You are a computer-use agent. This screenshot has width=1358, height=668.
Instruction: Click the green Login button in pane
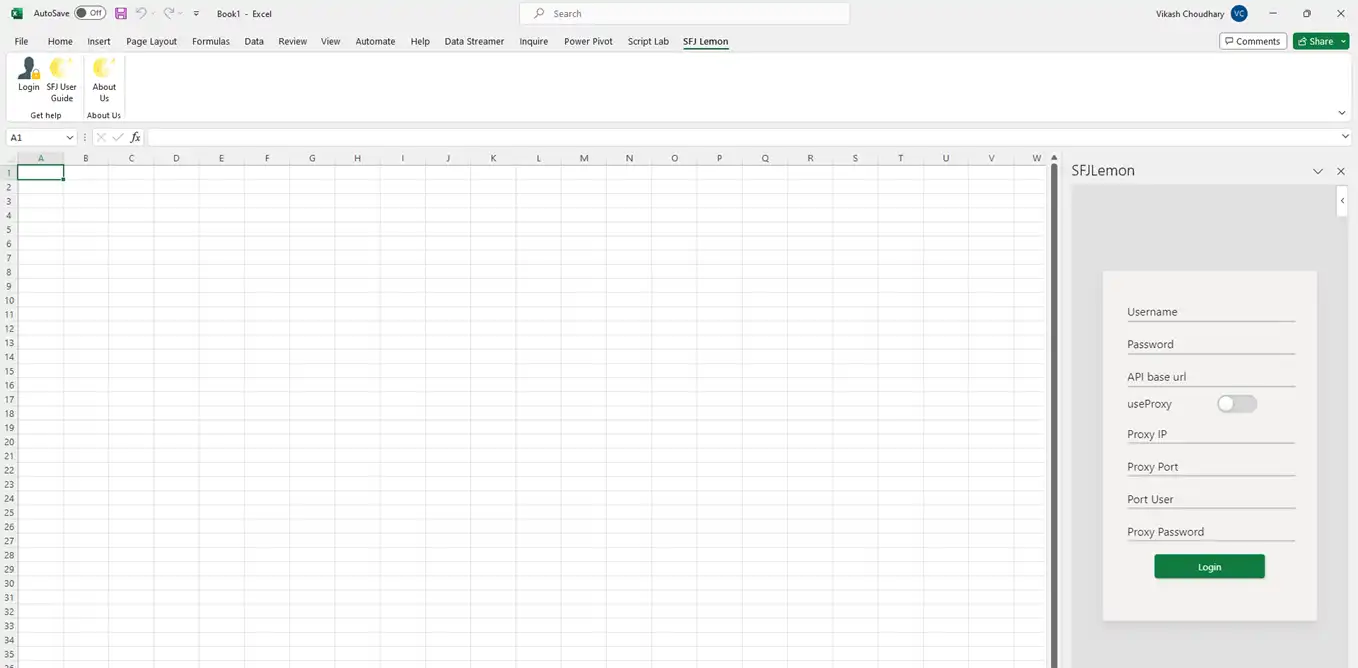(1209, 567)
